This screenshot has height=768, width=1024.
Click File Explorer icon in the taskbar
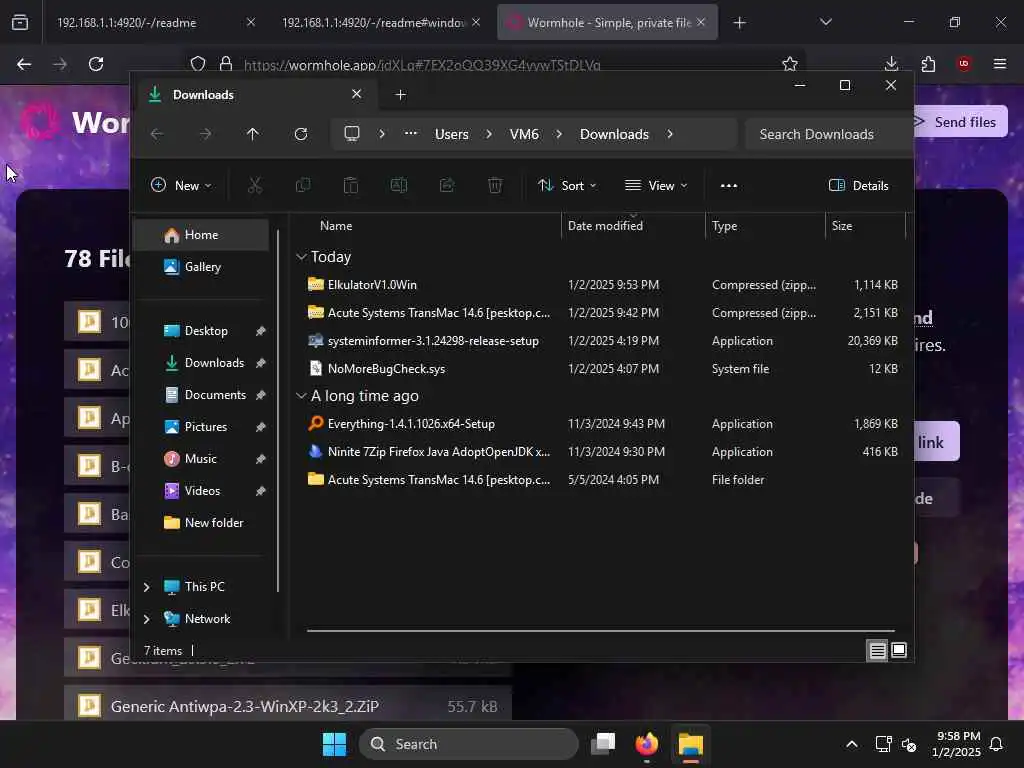click(x=690, y=744)
